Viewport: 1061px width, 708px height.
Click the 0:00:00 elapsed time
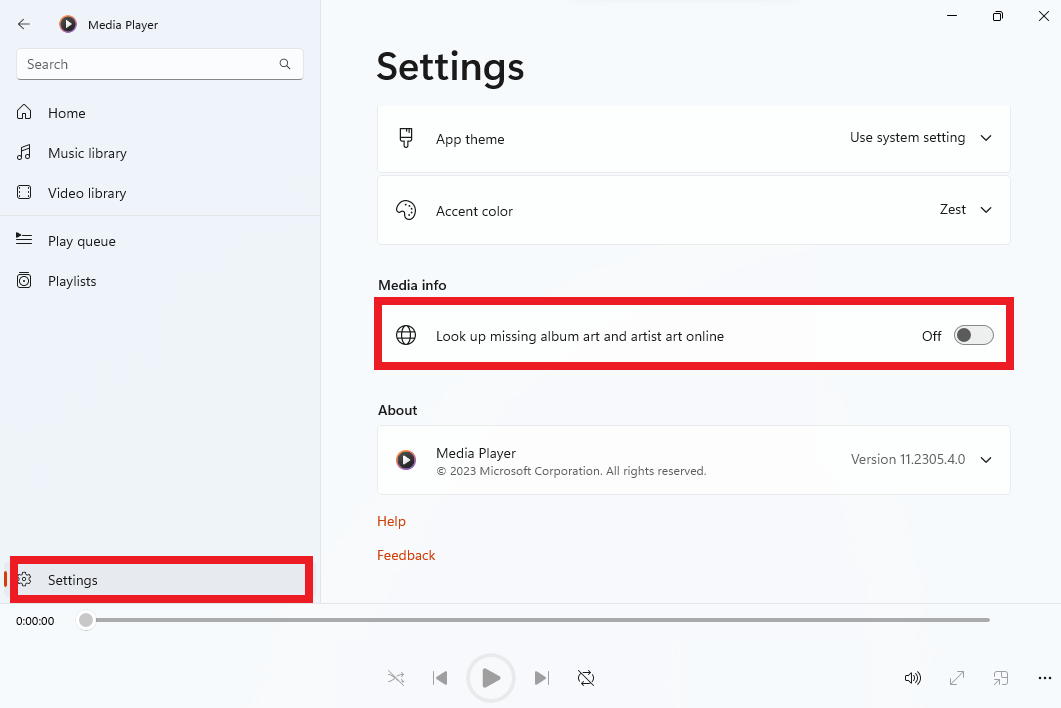[x=35, y=621]
